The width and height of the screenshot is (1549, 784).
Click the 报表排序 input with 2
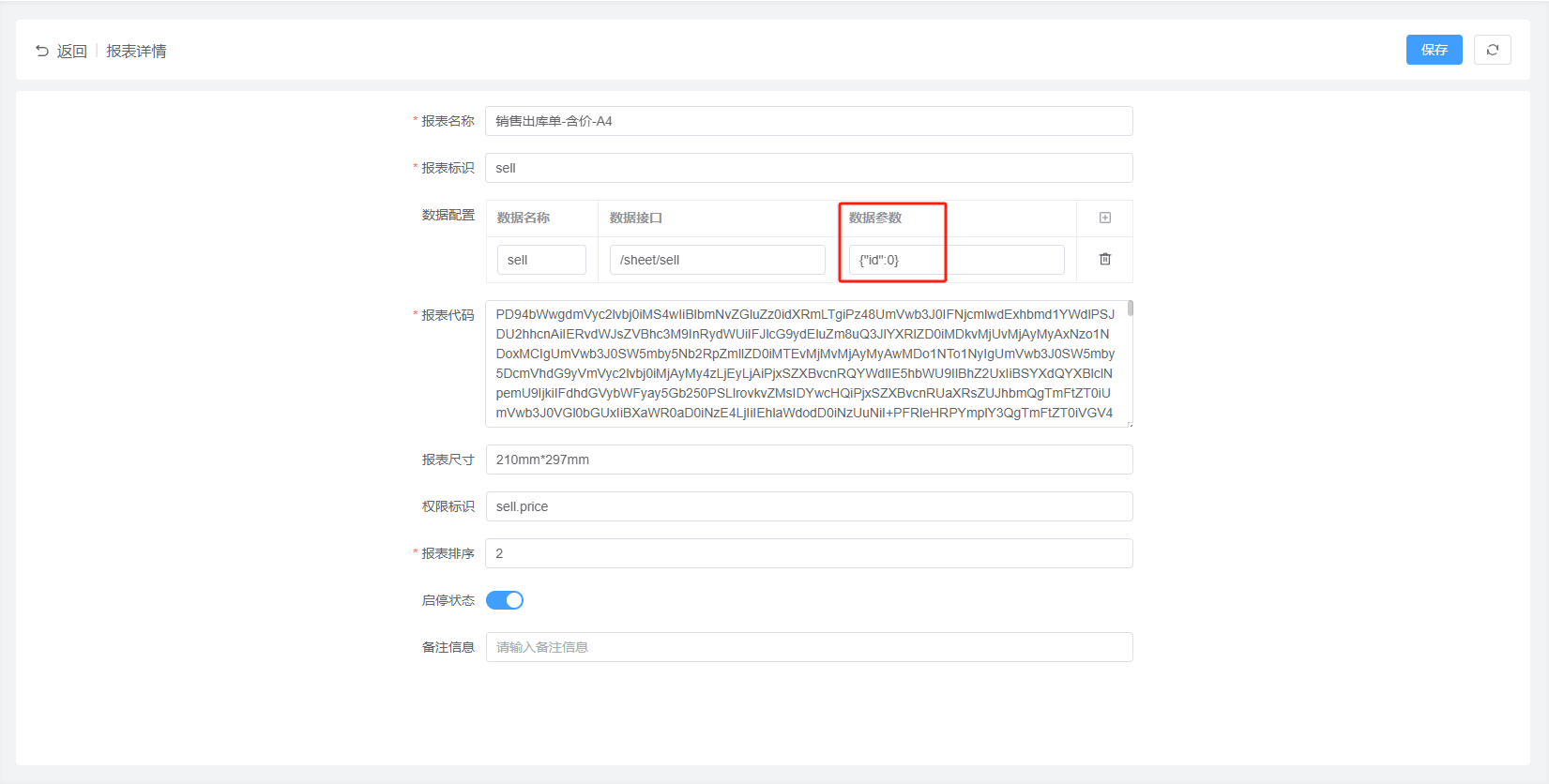[809, 553]
